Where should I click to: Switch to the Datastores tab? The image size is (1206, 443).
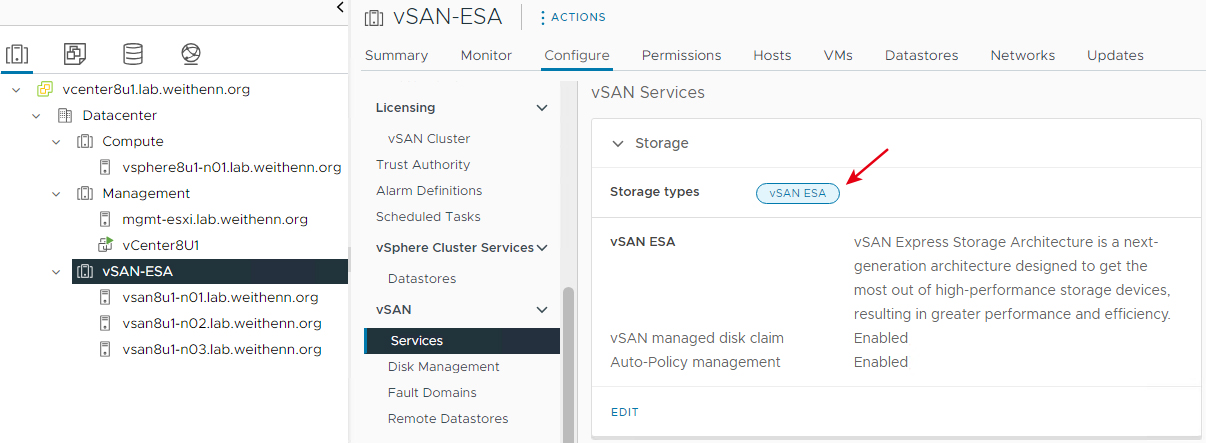tap(921, 55)
